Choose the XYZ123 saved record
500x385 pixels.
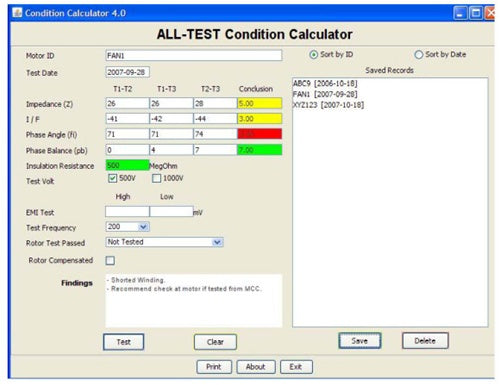click(328, 105)
